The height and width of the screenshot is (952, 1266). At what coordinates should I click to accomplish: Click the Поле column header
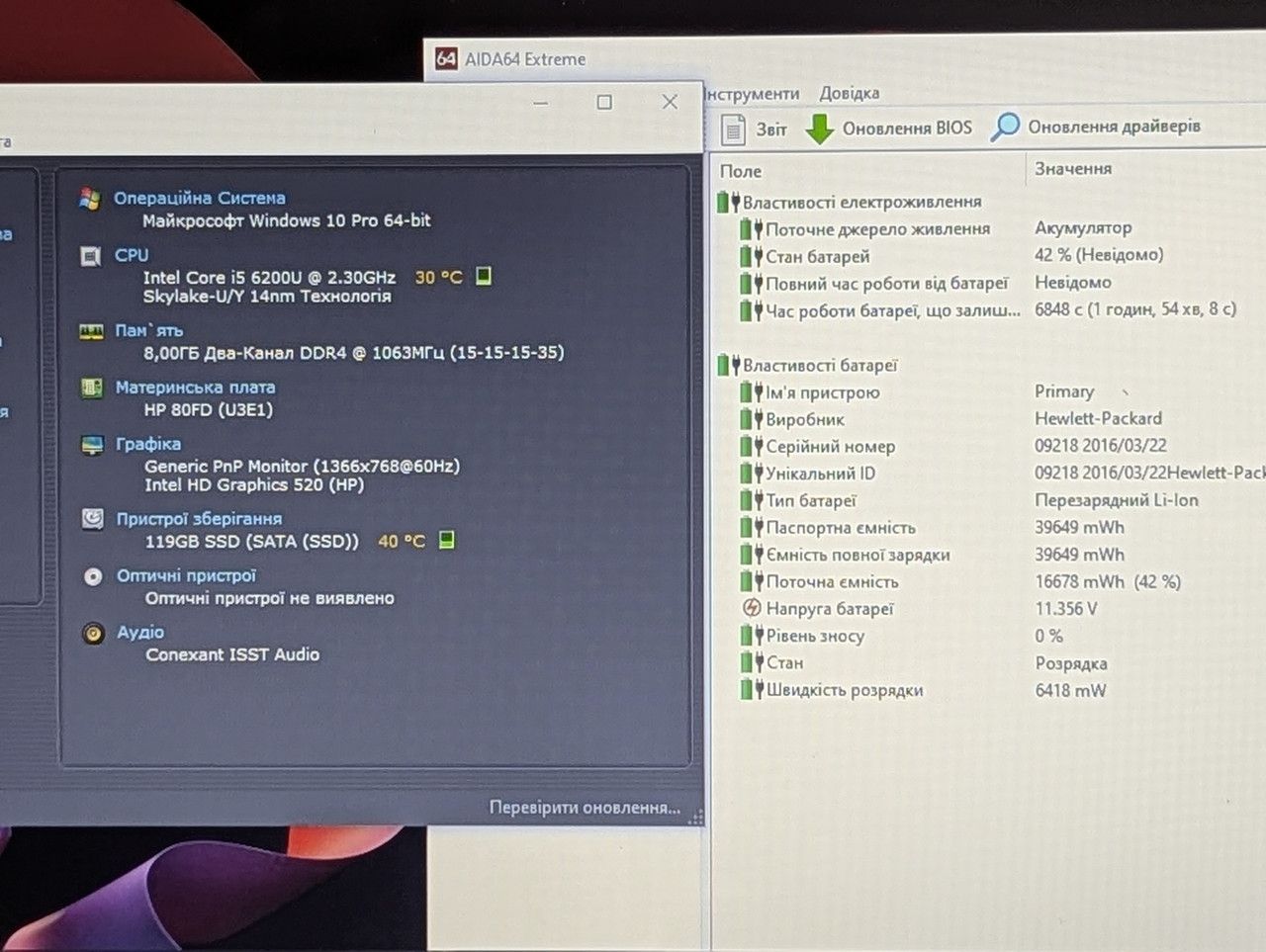click(741, 171)
